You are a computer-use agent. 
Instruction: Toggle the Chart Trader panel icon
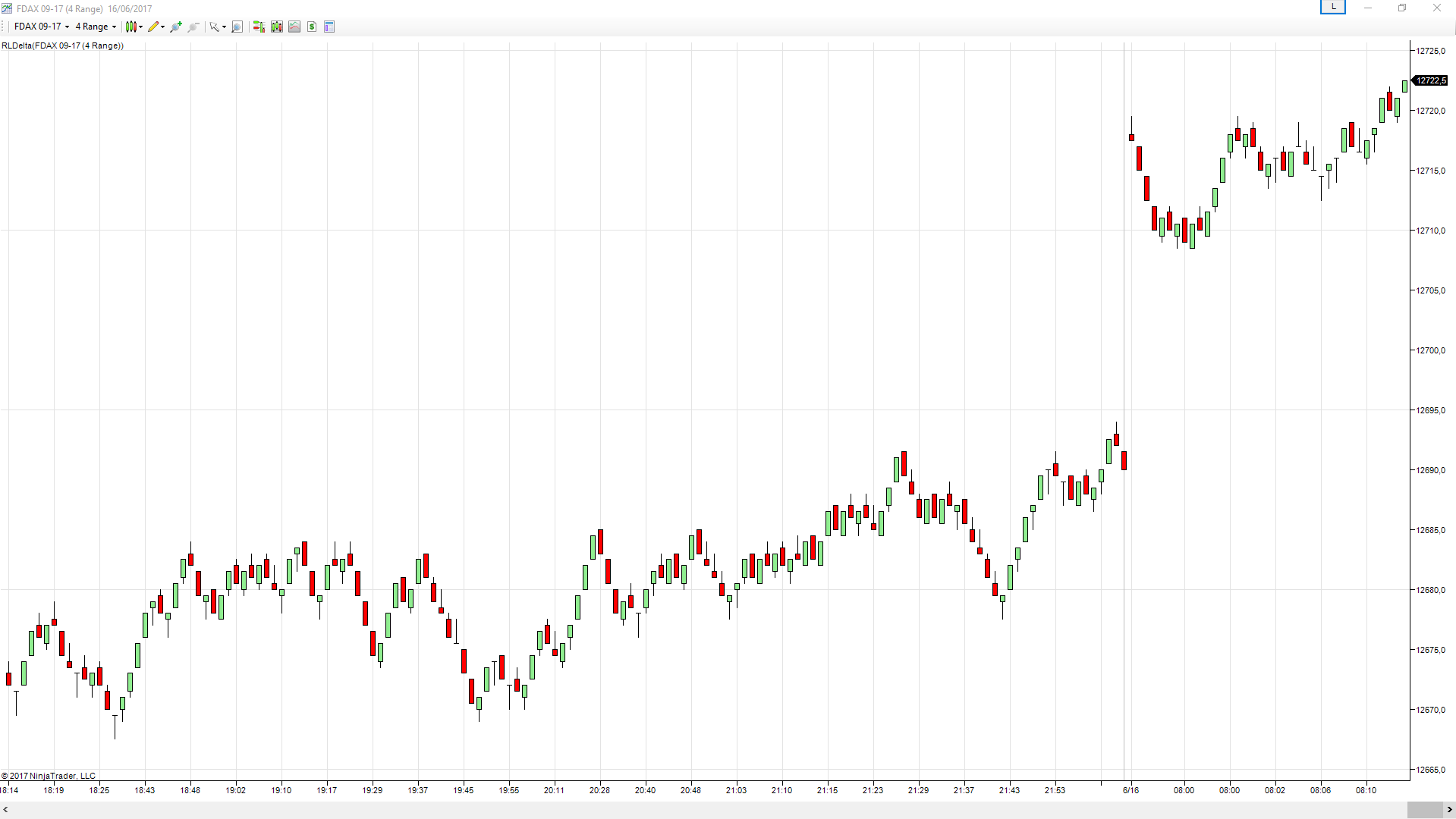(259, 27)
